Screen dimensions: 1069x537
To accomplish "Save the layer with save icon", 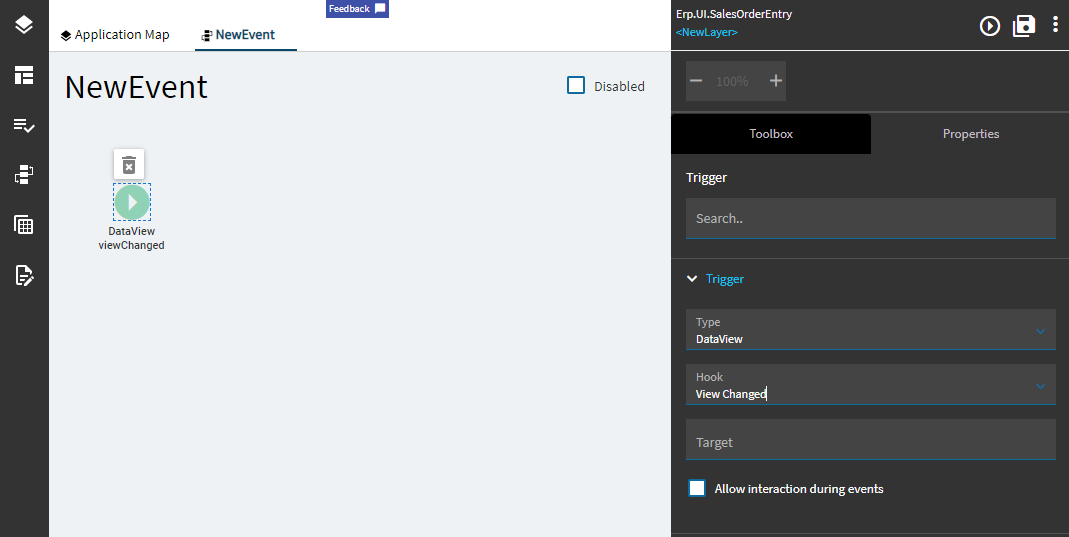I will tap(1024, 26).
